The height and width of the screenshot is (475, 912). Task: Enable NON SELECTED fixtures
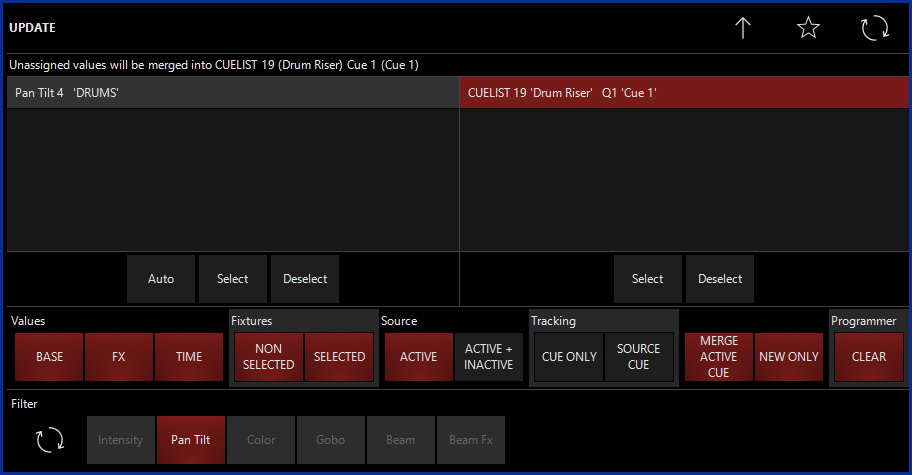[269, 357]
